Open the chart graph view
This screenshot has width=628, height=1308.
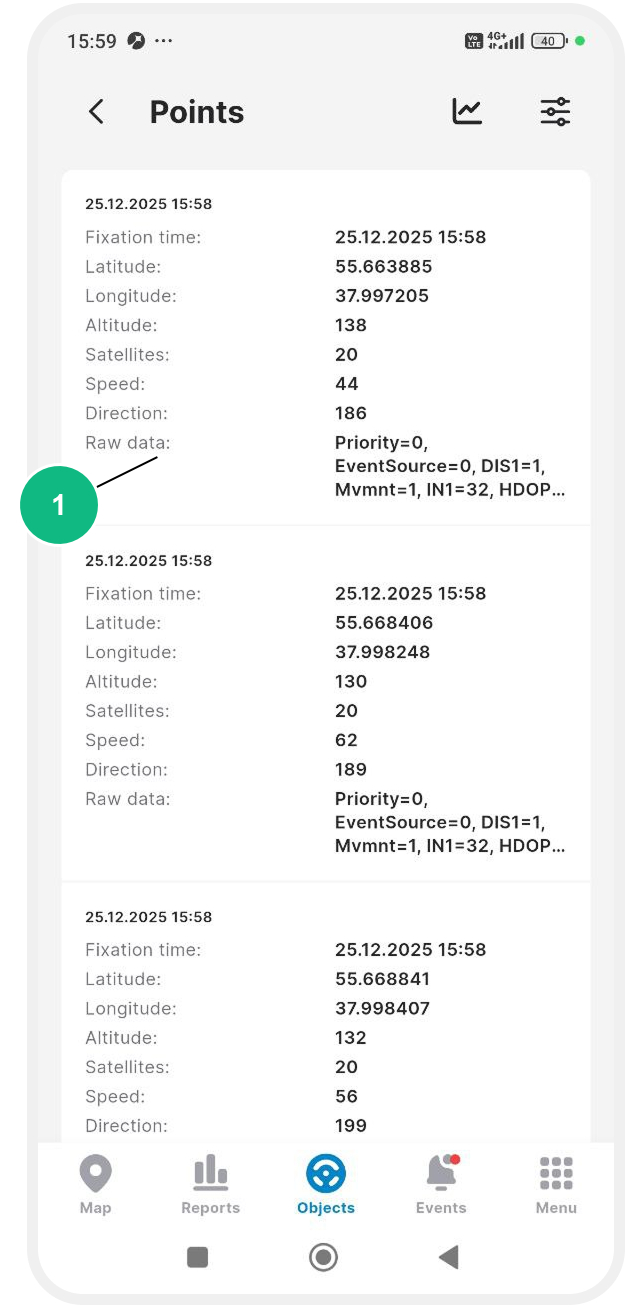coord(467,112)
